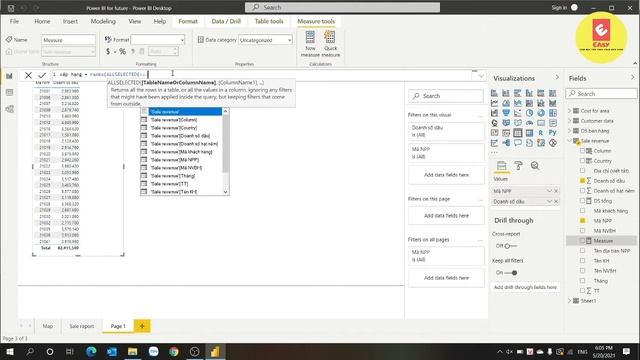Check the Country field checkbox
The height and width of the screenshot is (360, 640).
[x=582, y=161]
